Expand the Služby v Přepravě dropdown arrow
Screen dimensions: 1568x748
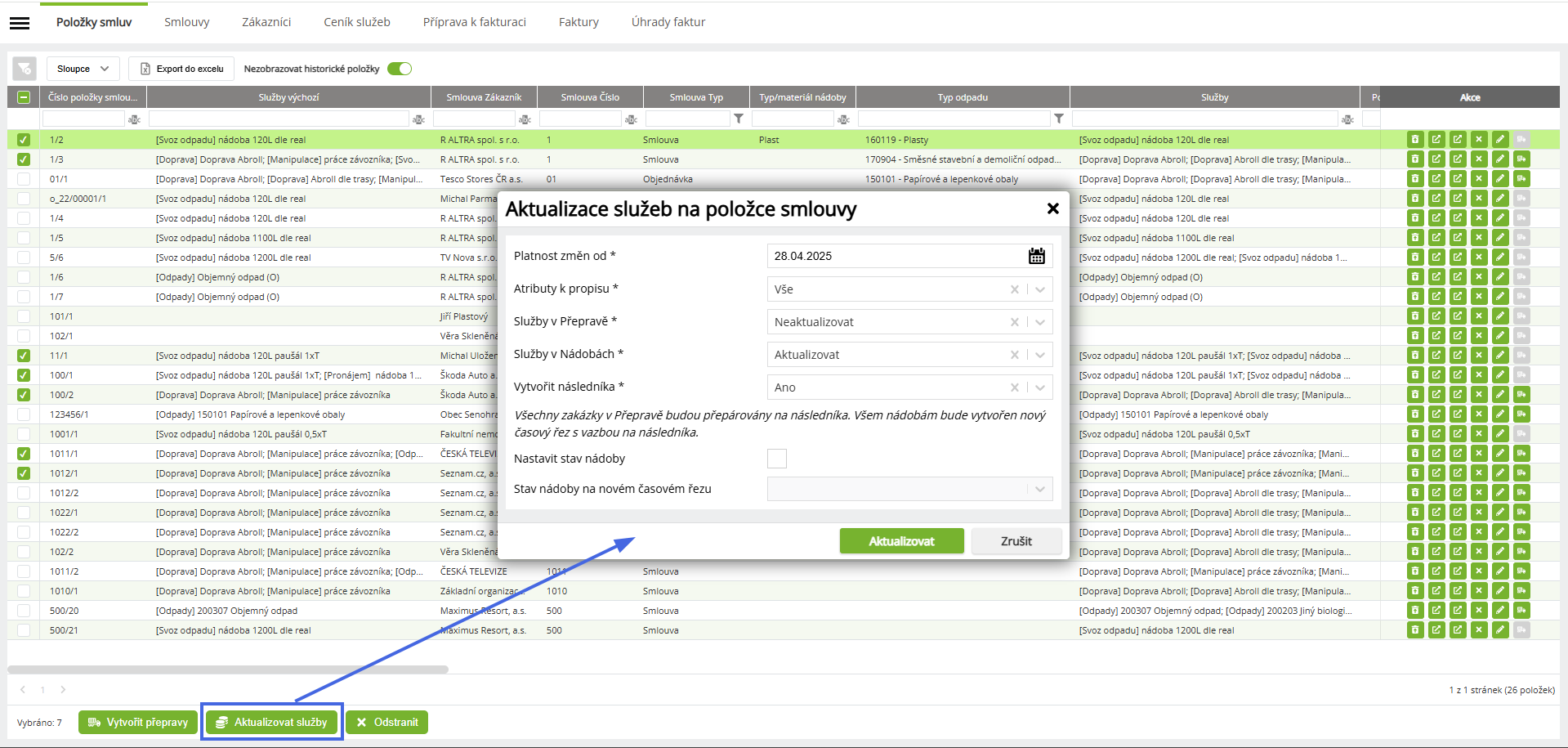[1040, 322]
